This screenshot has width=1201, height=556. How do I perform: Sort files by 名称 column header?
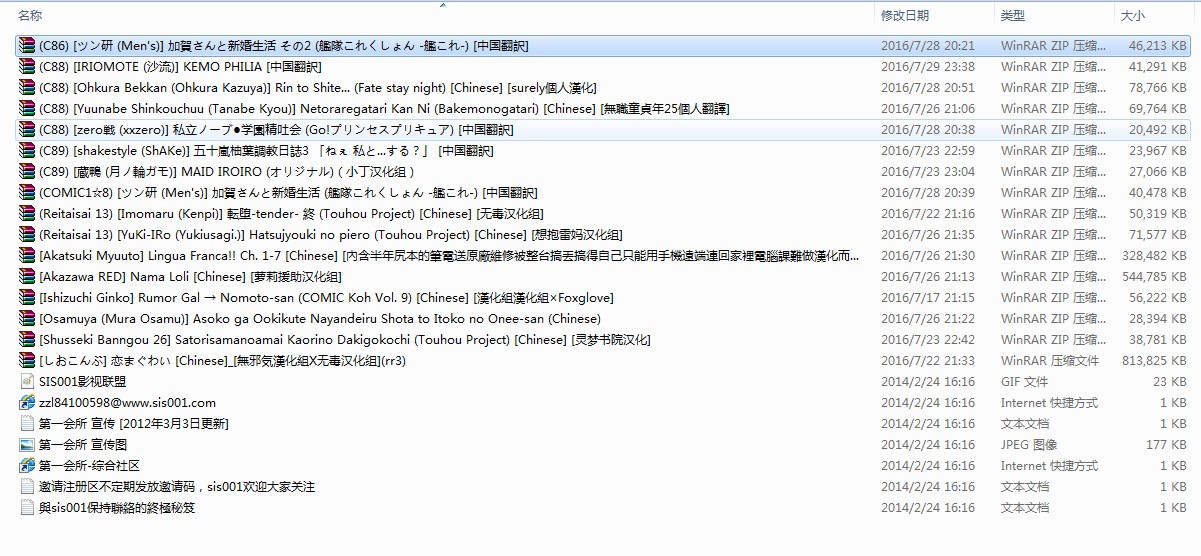[x=30, y=16]
